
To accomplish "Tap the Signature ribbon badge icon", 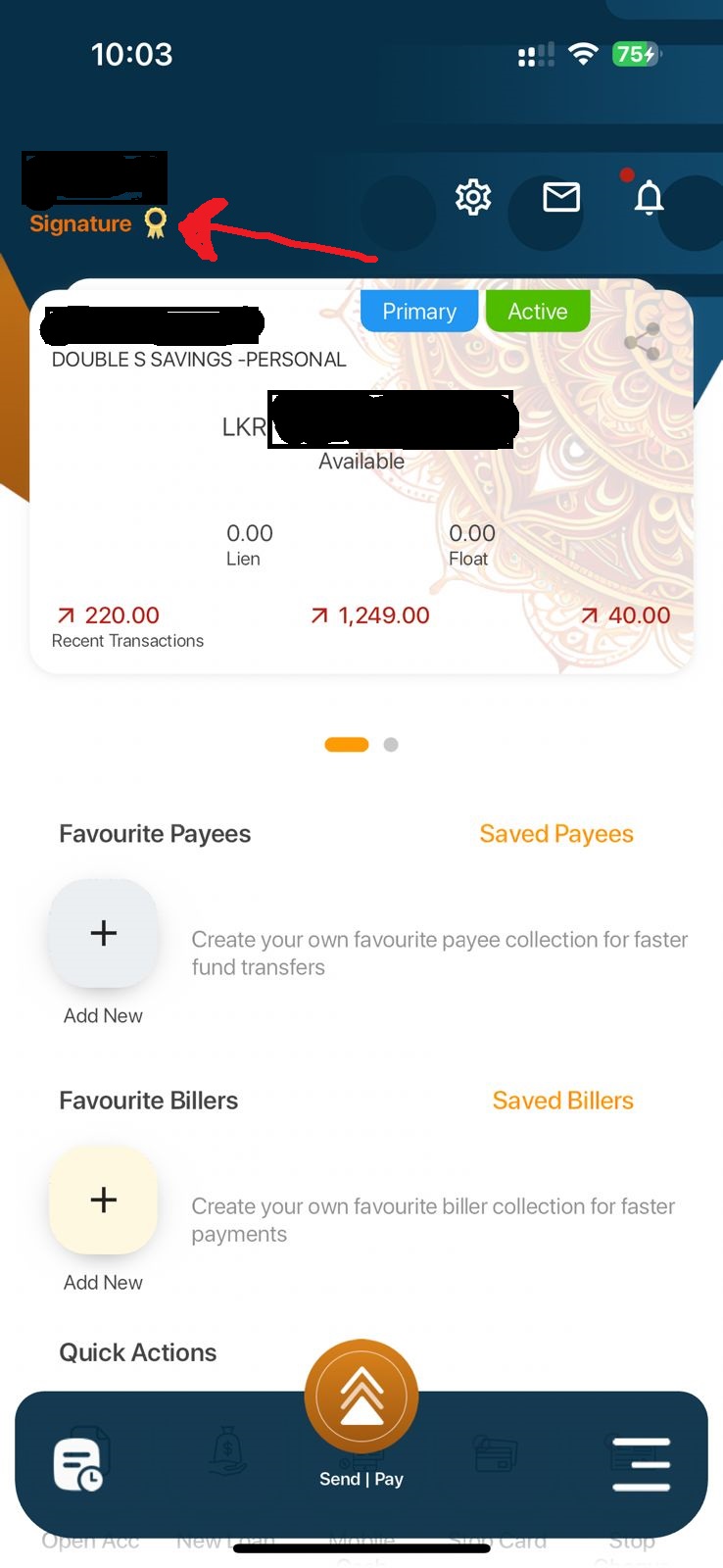I will coord(156,223).
